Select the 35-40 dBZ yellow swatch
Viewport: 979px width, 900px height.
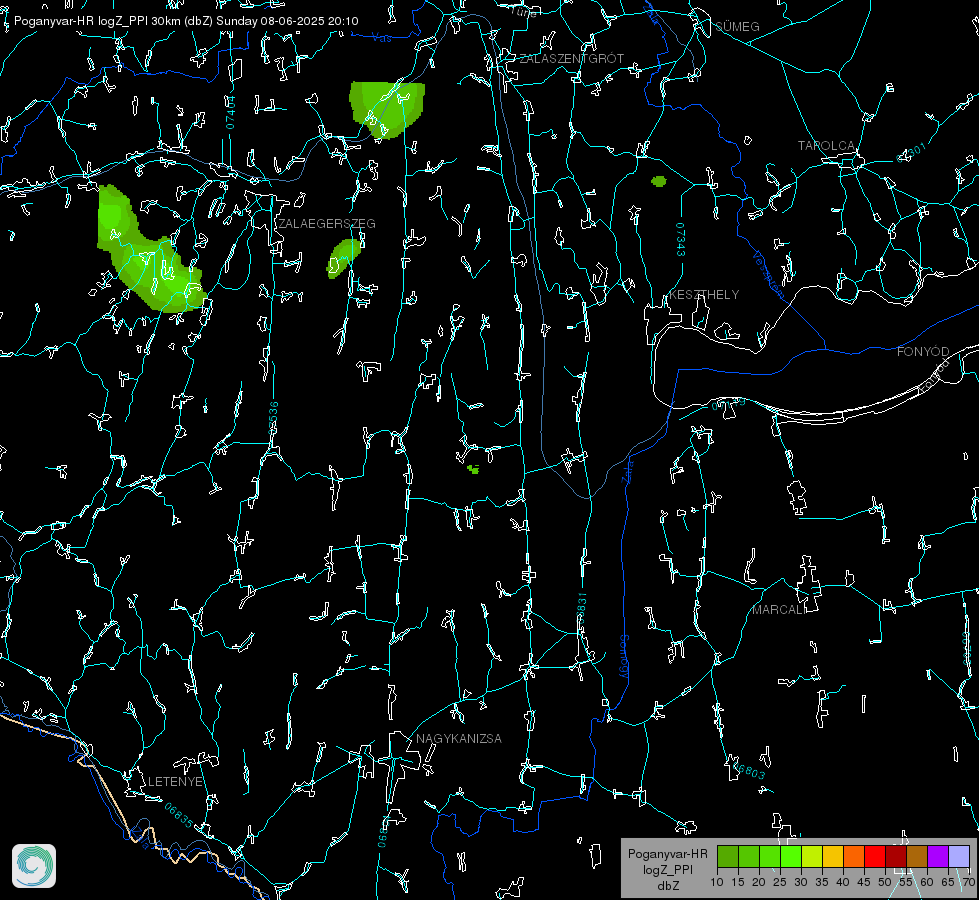833,856
